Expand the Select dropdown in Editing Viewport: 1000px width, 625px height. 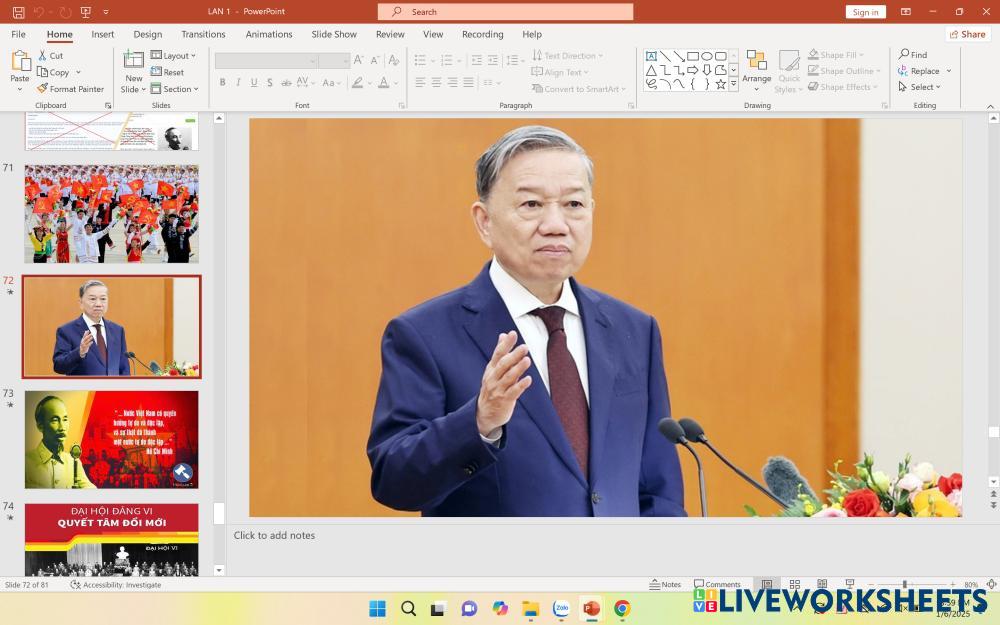[920, 87]
